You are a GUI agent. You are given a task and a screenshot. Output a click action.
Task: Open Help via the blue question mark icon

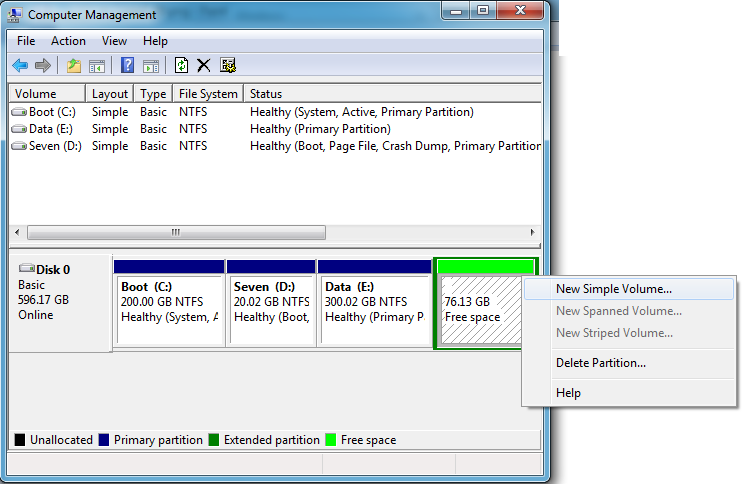pyautogui.click(x=127, y=66)
